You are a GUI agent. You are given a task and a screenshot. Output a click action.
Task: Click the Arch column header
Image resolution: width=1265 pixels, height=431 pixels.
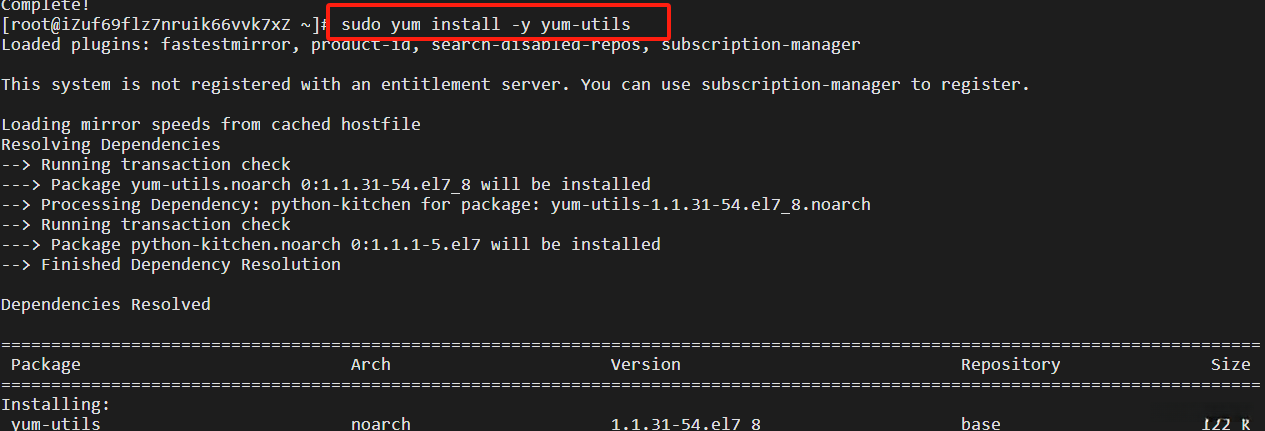point(370,364)
